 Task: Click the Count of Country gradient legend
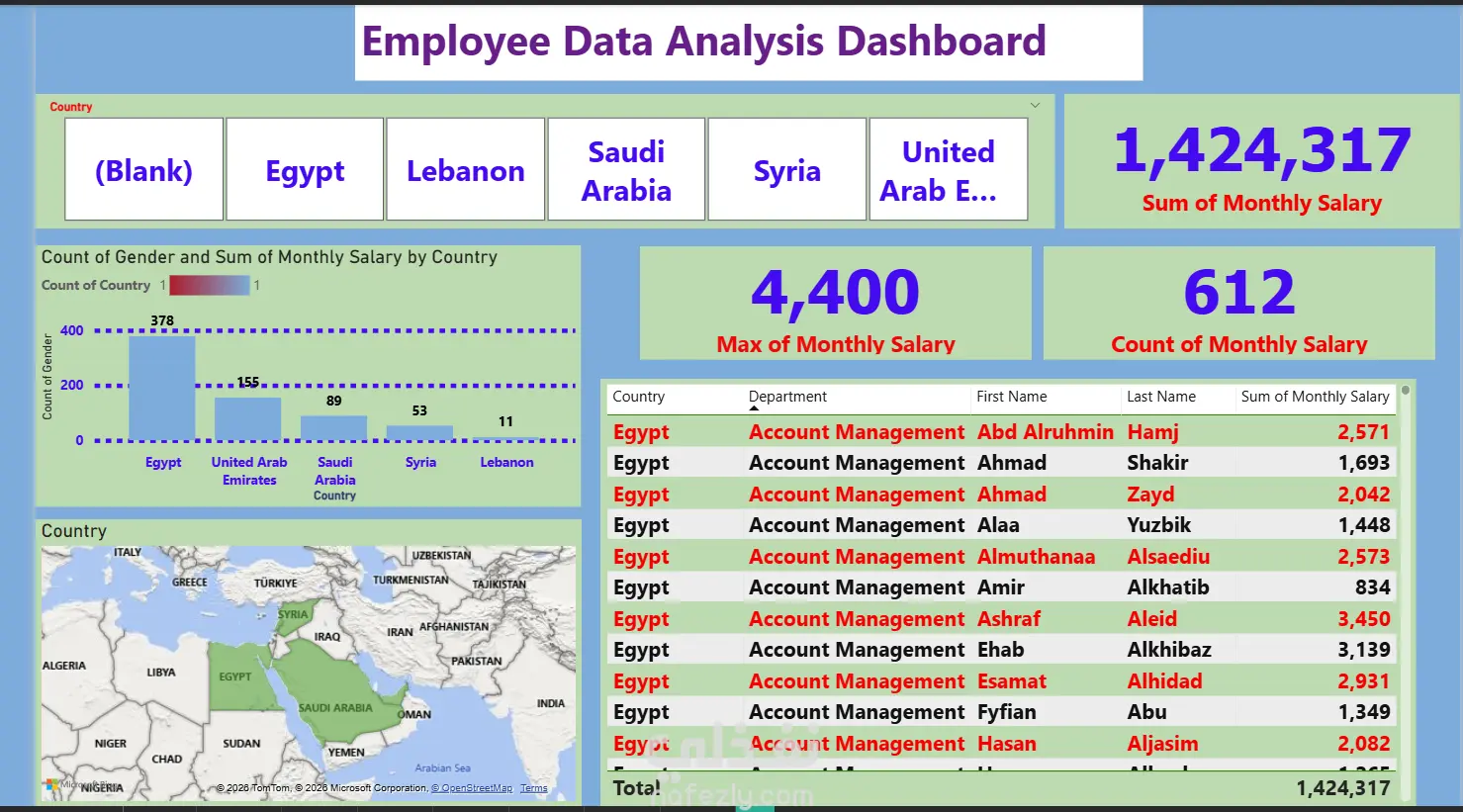pos(209,285)
